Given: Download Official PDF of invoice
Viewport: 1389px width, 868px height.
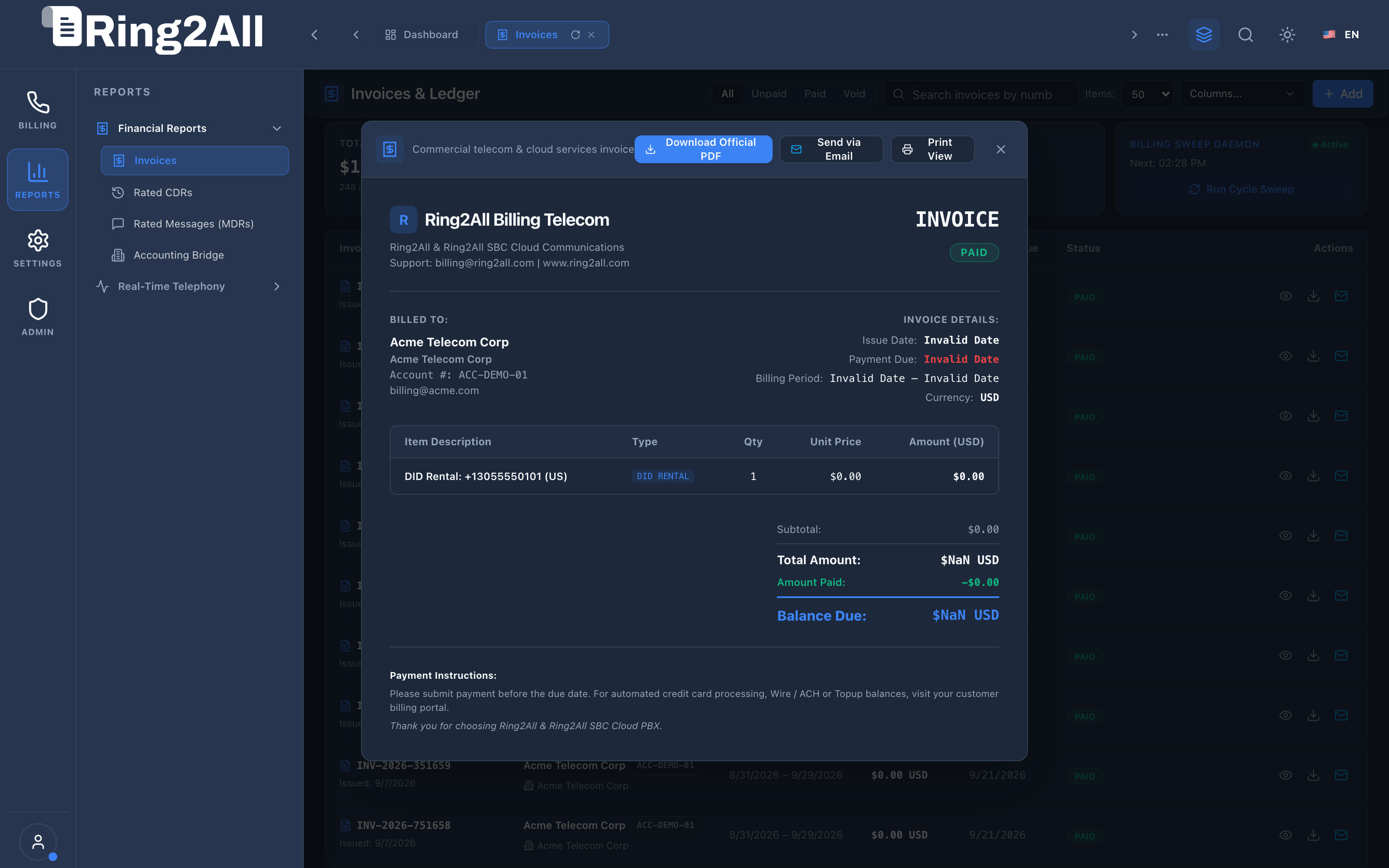Looking at the screenshot, I should (x=703, y=149).
